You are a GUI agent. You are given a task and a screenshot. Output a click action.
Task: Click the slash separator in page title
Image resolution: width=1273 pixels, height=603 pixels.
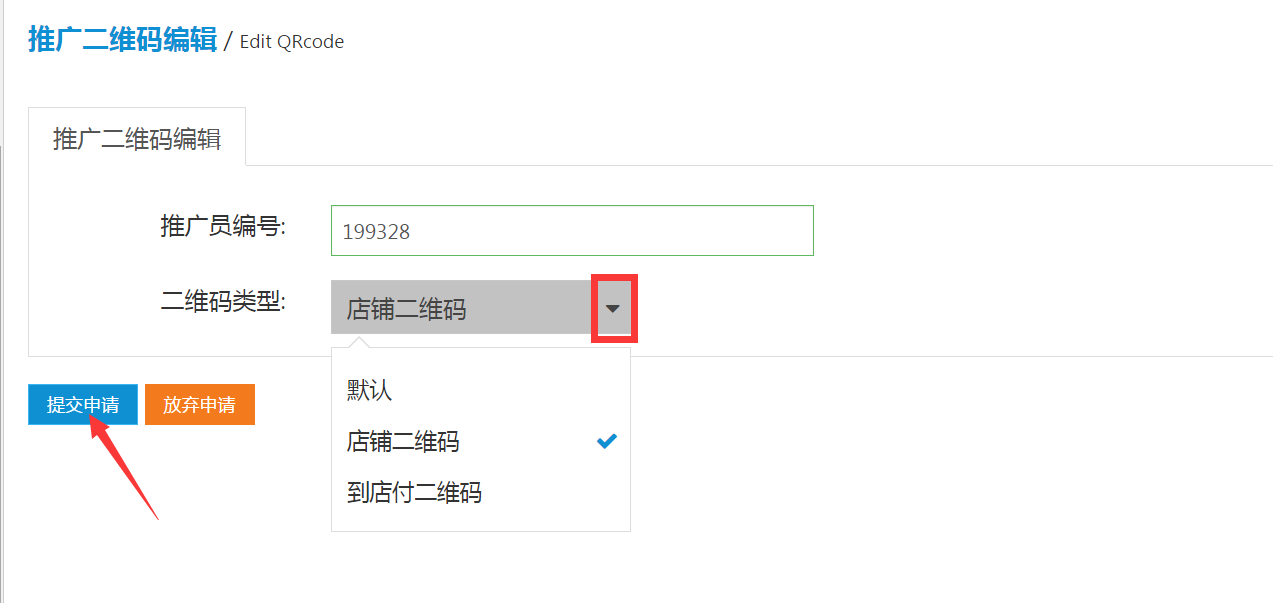tap(228, 41)
